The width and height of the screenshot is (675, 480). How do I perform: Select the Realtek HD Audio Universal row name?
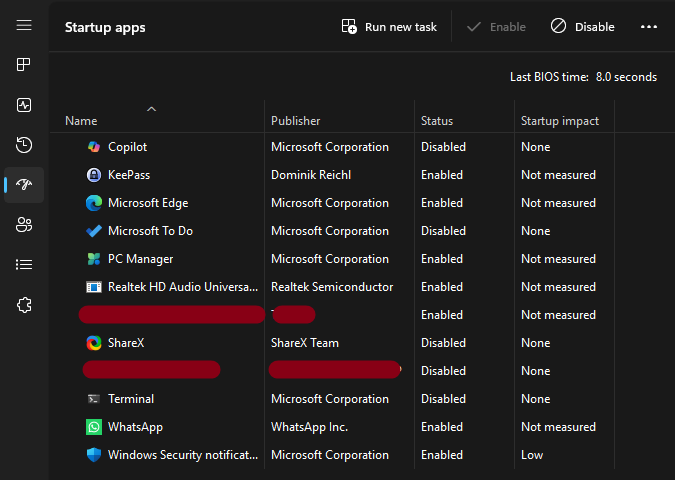point(183,287)
